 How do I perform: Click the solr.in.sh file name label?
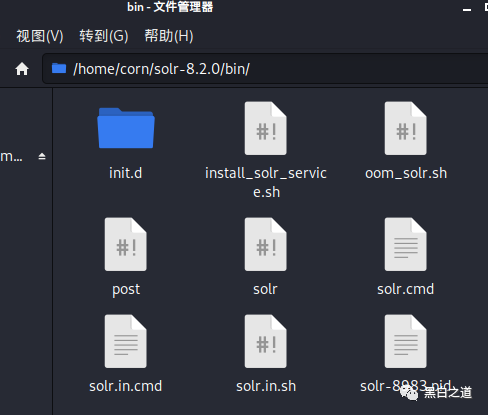[266, 386]
